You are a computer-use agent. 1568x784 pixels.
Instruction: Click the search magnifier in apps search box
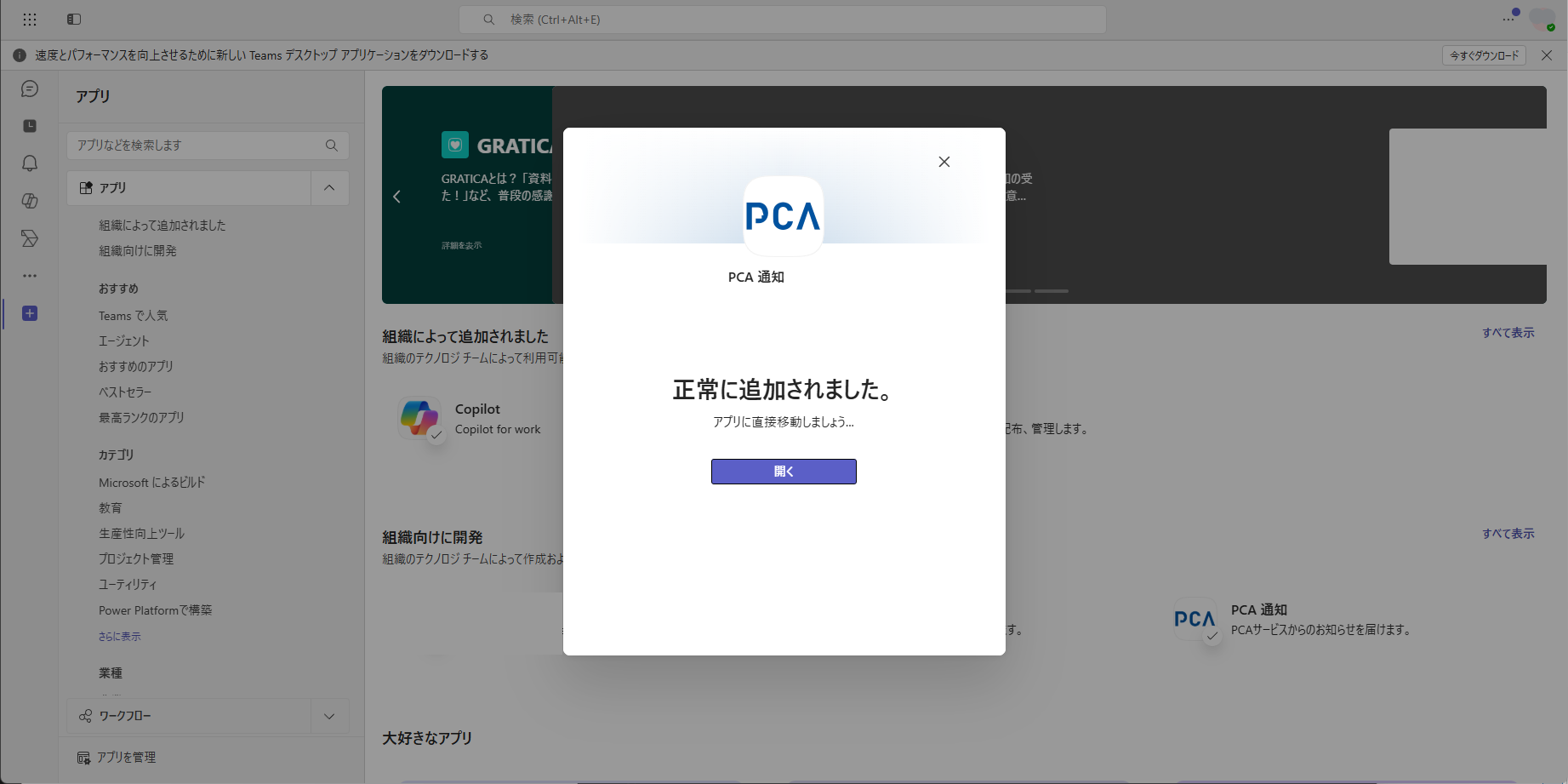point(332,146)
